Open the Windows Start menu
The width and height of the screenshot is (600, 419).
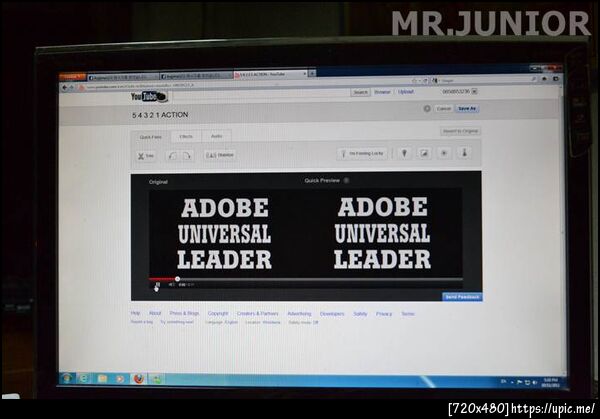pyautogui.click(x=67, y=378)
